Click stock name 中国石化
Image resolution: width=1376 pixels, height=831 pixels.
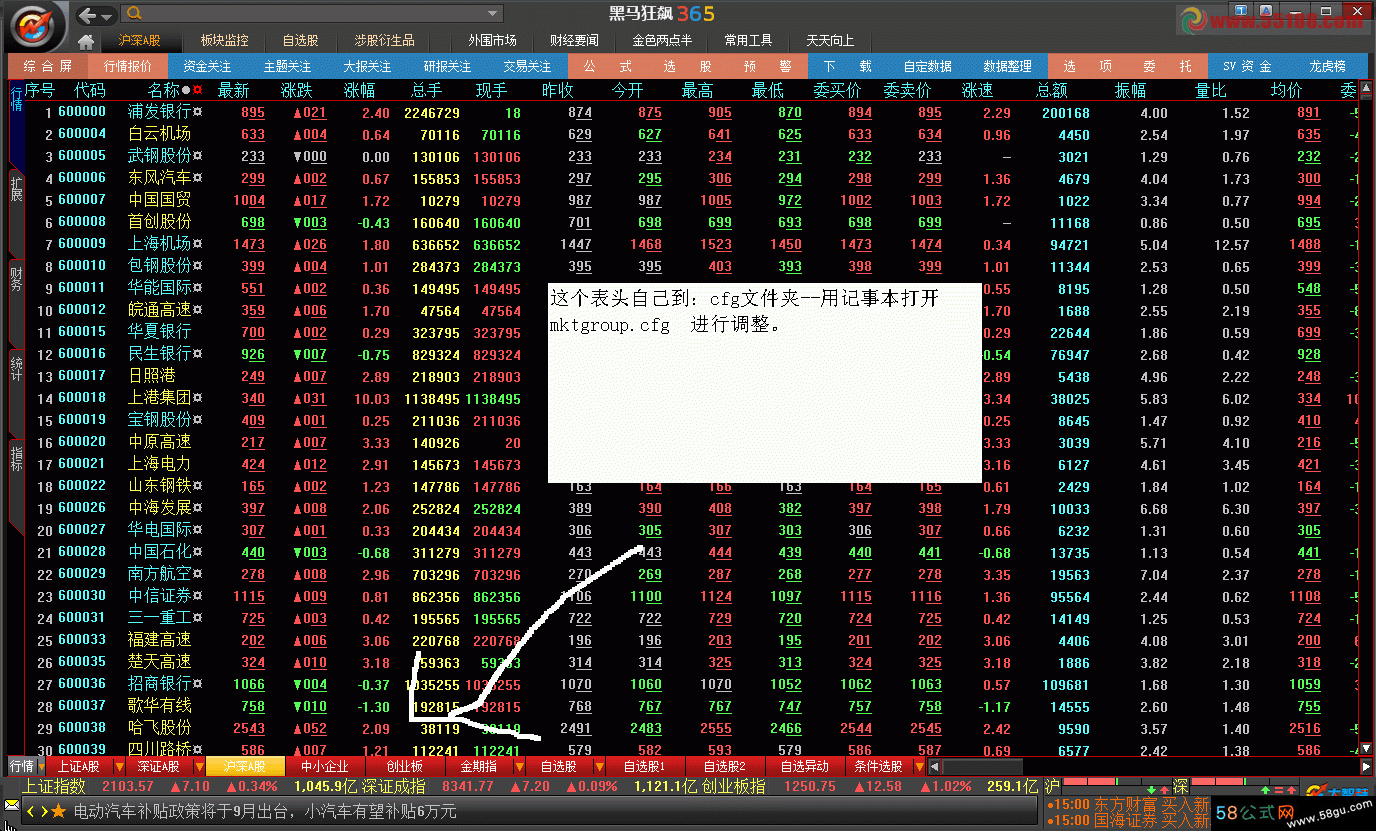(x=159, y=552)
